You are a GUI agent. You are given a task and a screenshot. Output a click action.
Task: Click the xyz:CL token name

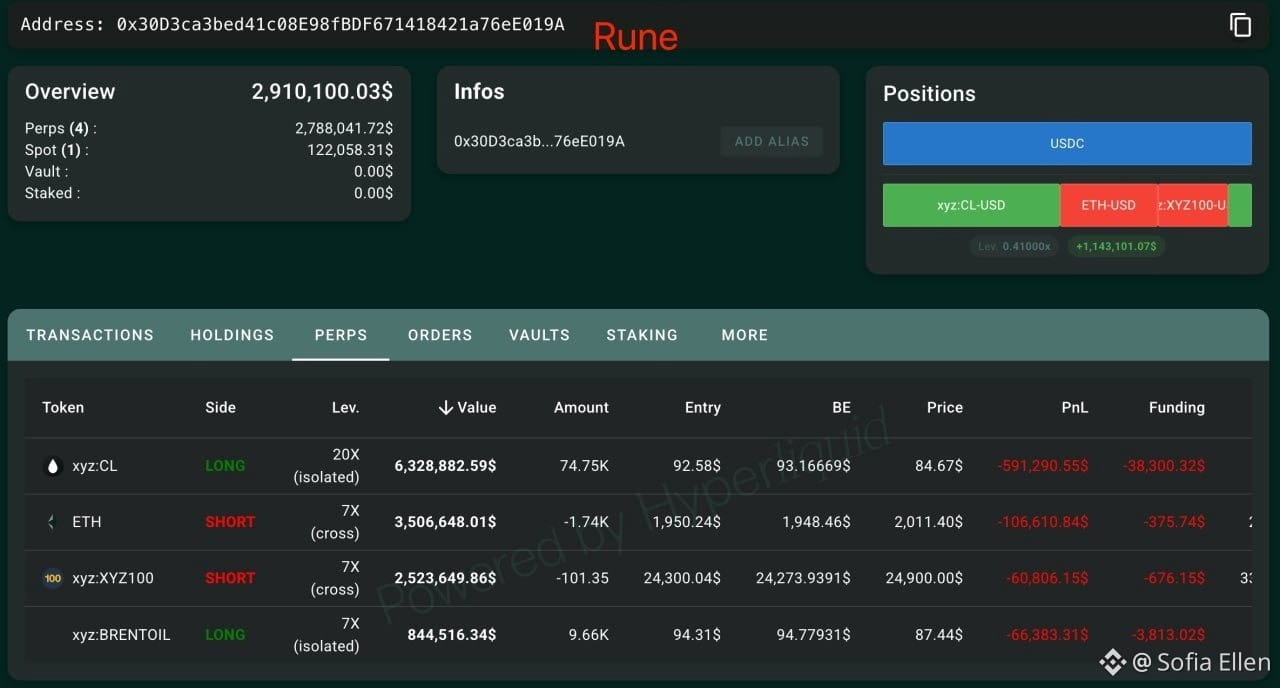[95, 466]
